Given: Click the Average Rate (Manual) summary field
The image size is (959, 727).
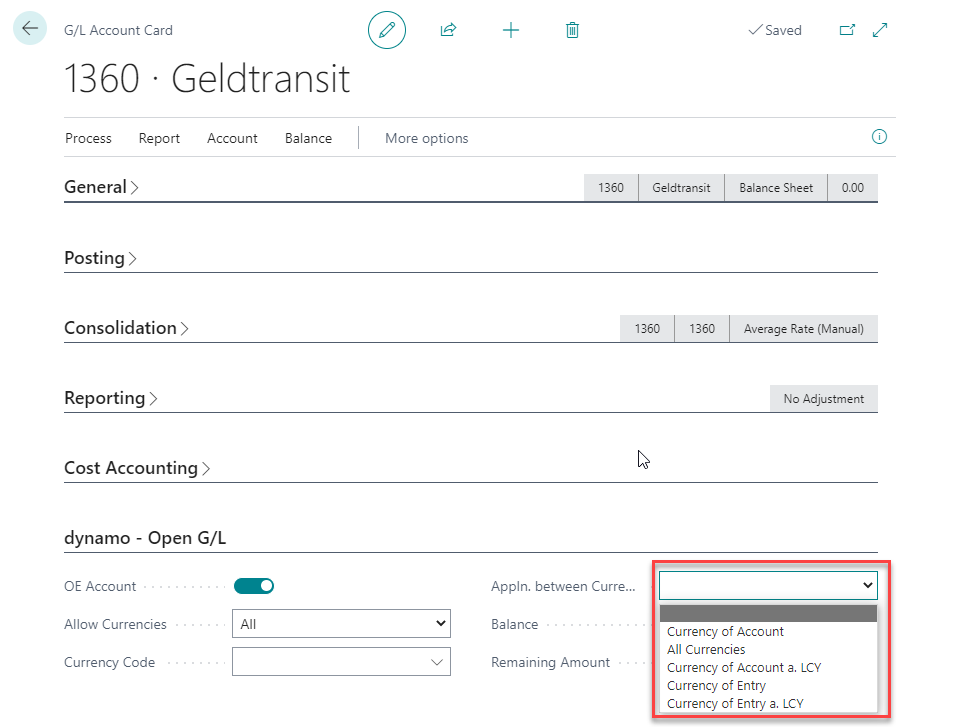Looking at the screenshot, I should coord(803,328).
